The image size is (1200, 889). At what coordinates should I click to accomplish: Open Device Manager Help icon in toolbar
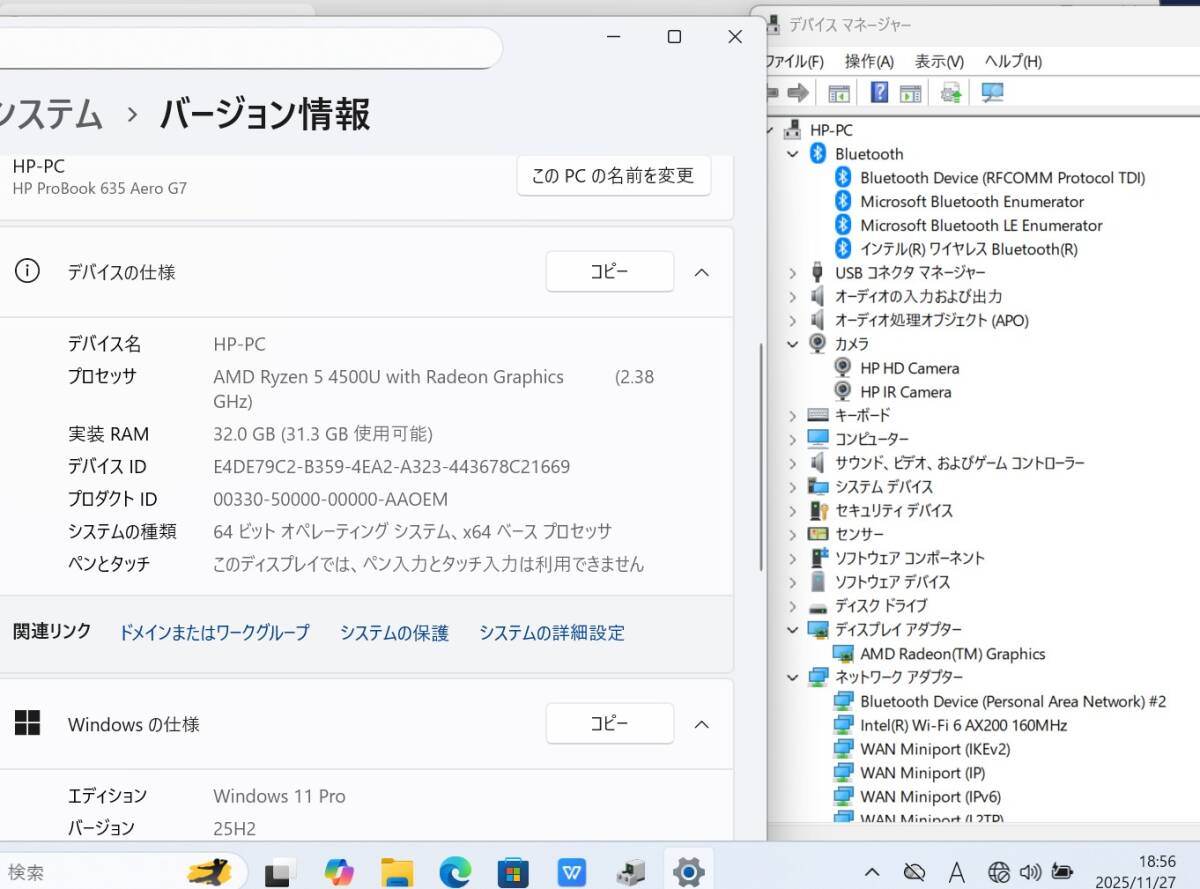coord(878,92)
